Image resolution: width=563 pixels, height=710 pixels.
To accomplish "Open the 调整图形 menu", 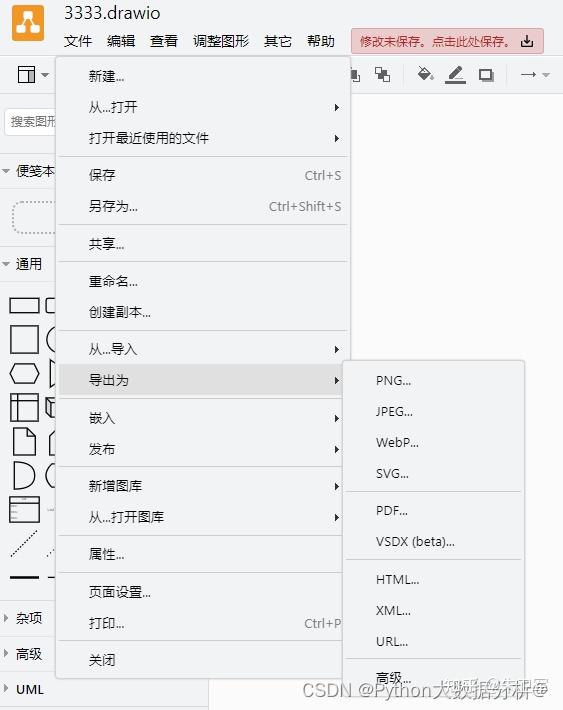I will click(221, 41).
